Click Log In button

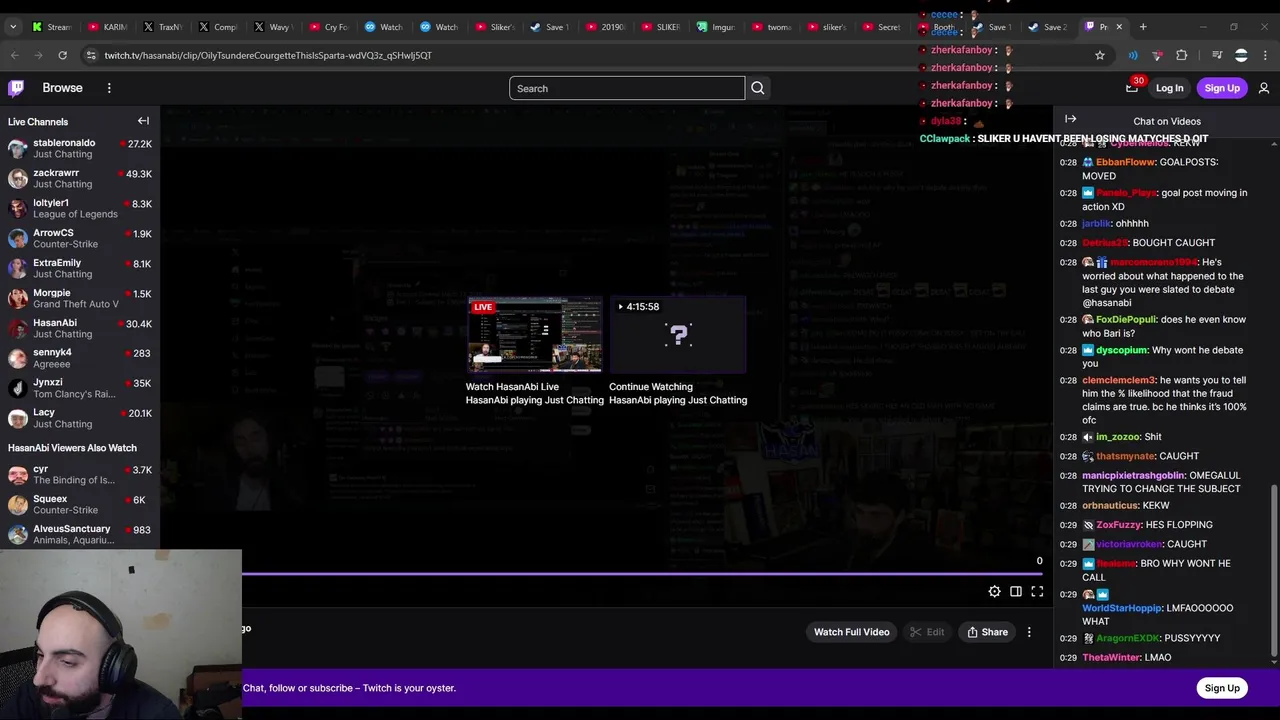pos(1169,88)
